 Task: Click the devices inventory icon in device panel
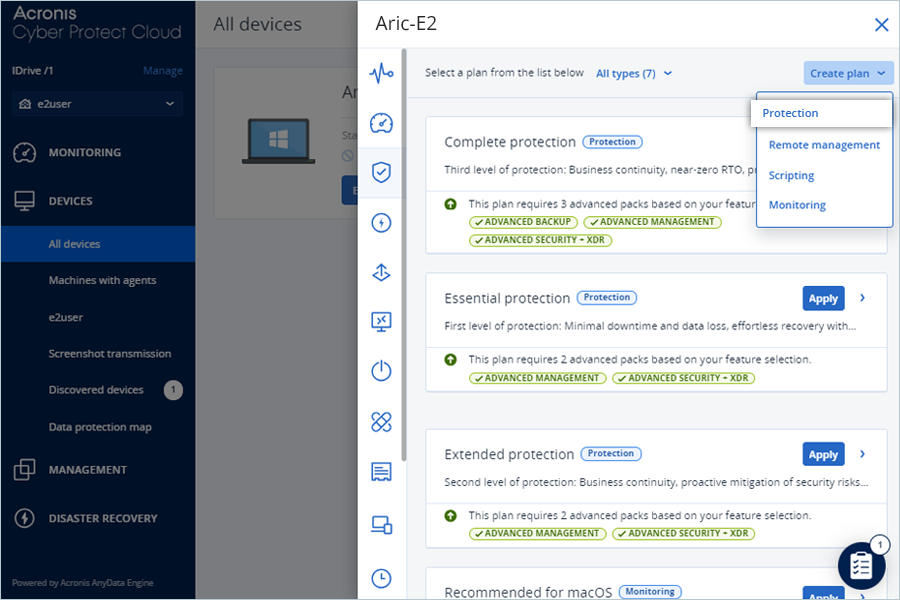(x=381, y=524)
